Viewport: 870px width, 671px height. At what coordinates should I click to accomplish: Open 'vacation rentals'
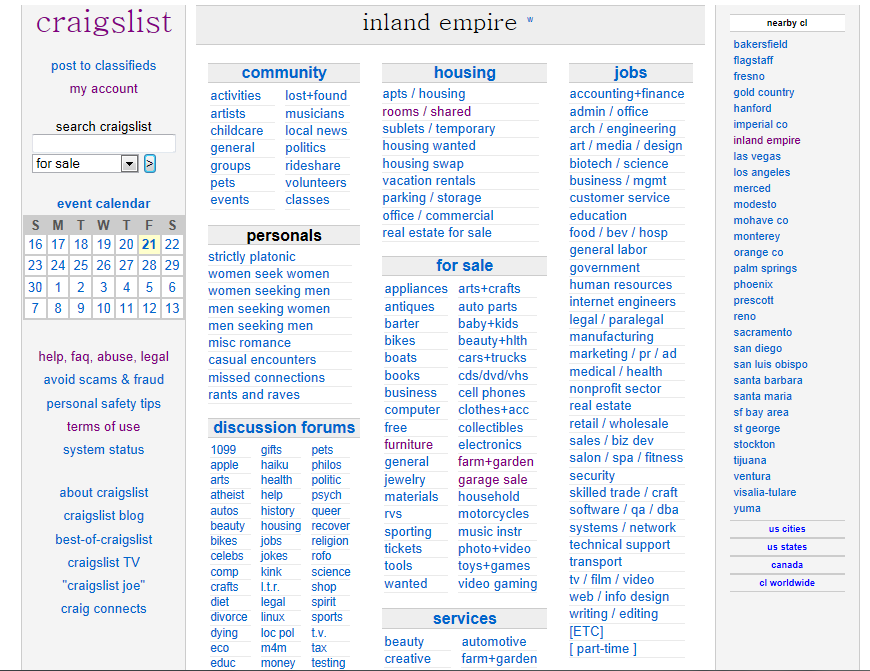point(429,181)
